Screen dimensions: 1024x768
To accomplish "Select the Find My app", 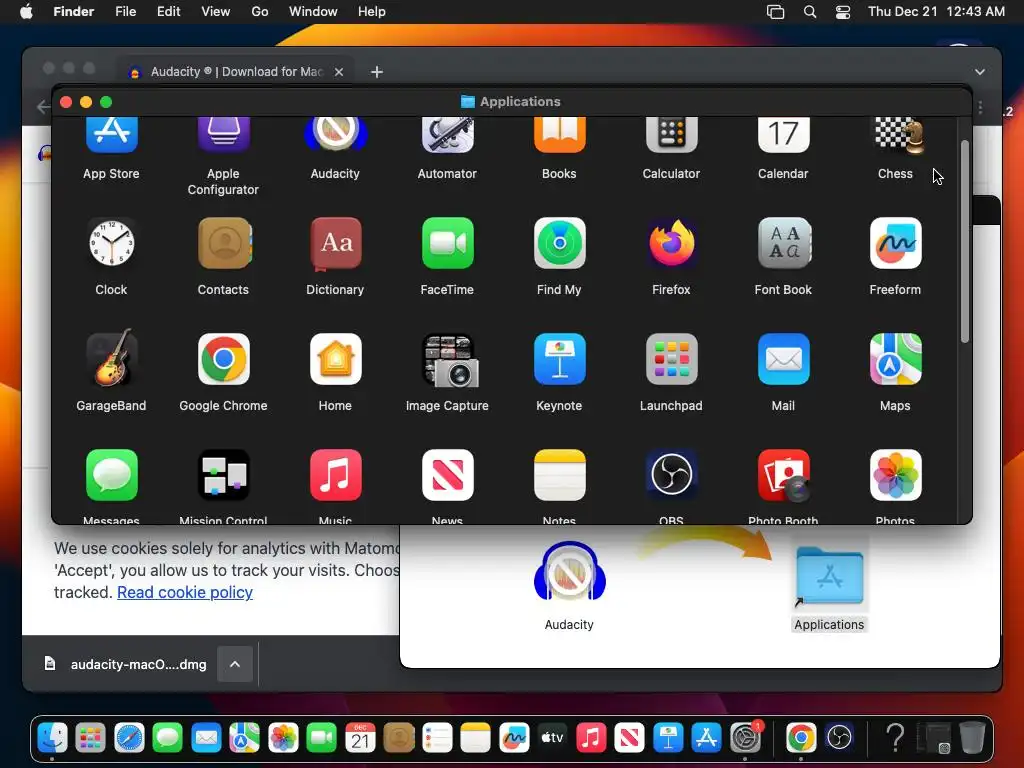I will (x=559, y=243).
